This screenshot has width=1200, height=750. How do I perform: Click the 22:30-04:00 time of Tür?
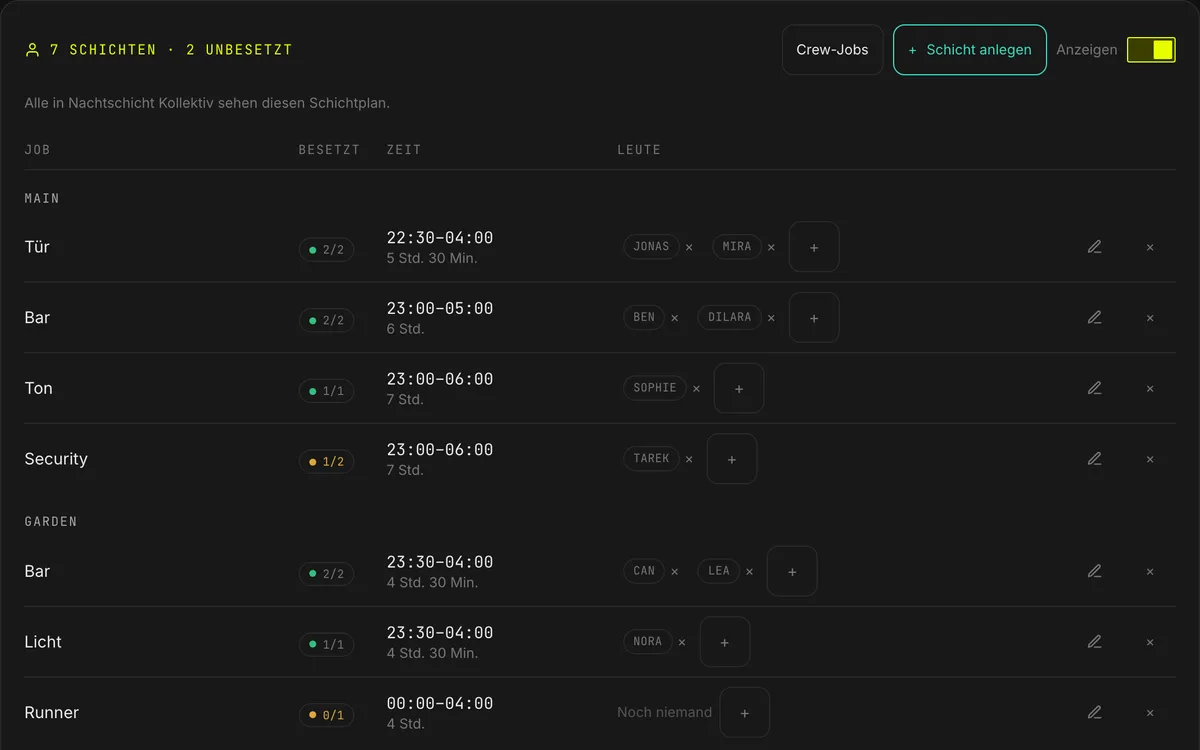tap(440, 238)
